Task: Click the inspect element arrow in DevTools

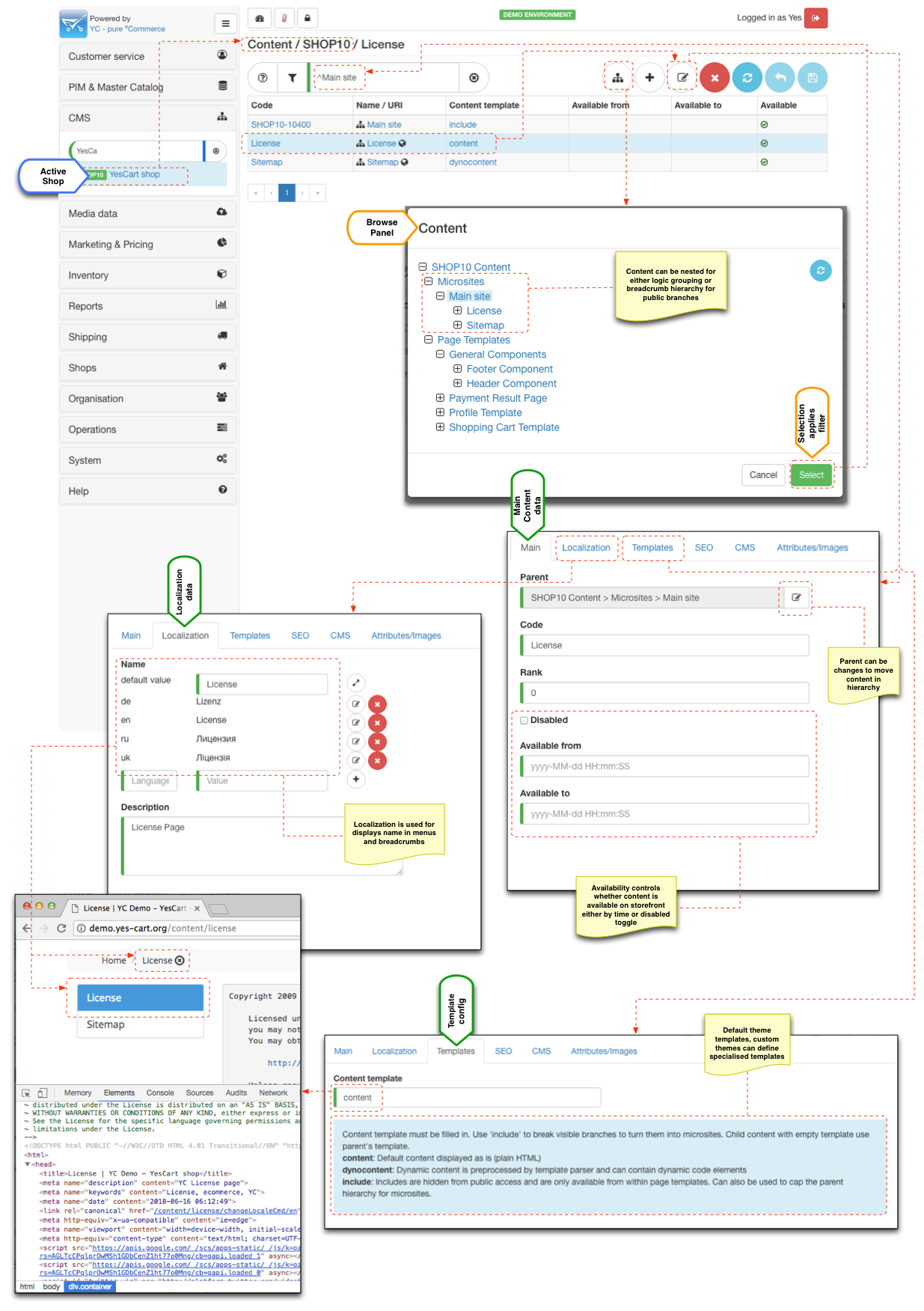Action: (26, 1093)
